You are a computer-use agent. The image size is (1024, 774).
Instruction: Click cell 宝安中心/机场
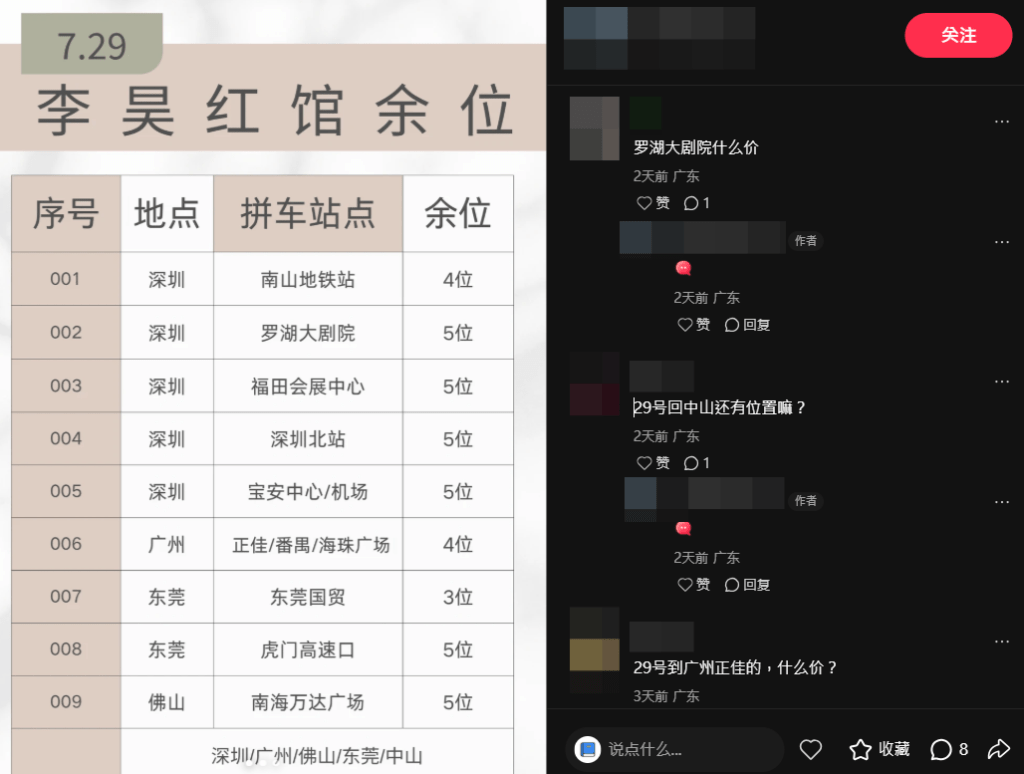click(308, 492)
